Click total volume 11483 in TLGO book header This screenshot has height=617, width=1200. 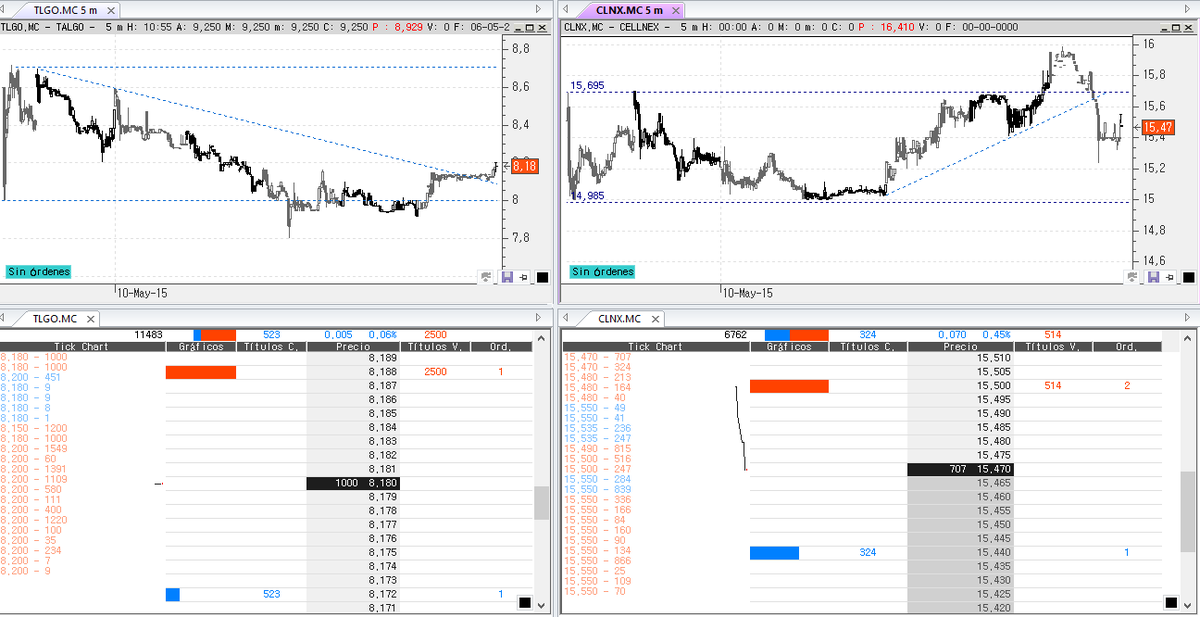coord(147,334)
